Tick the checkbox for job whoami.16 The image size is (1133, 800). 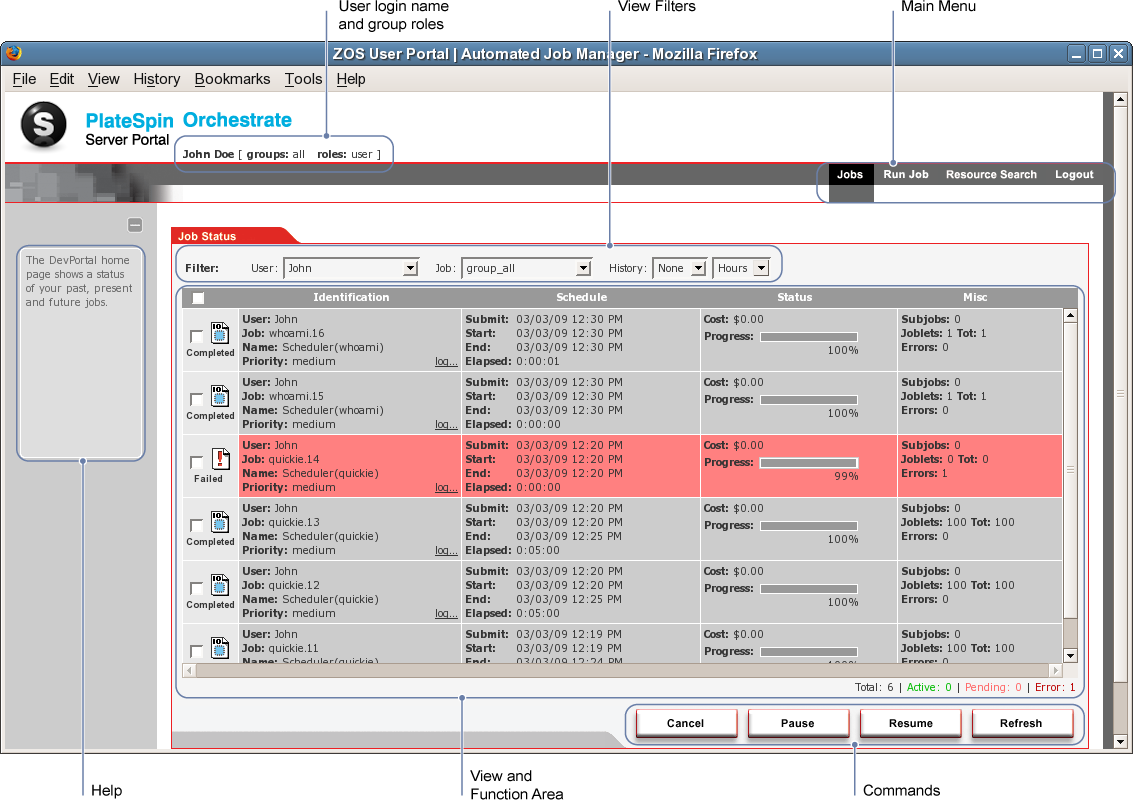196,335
